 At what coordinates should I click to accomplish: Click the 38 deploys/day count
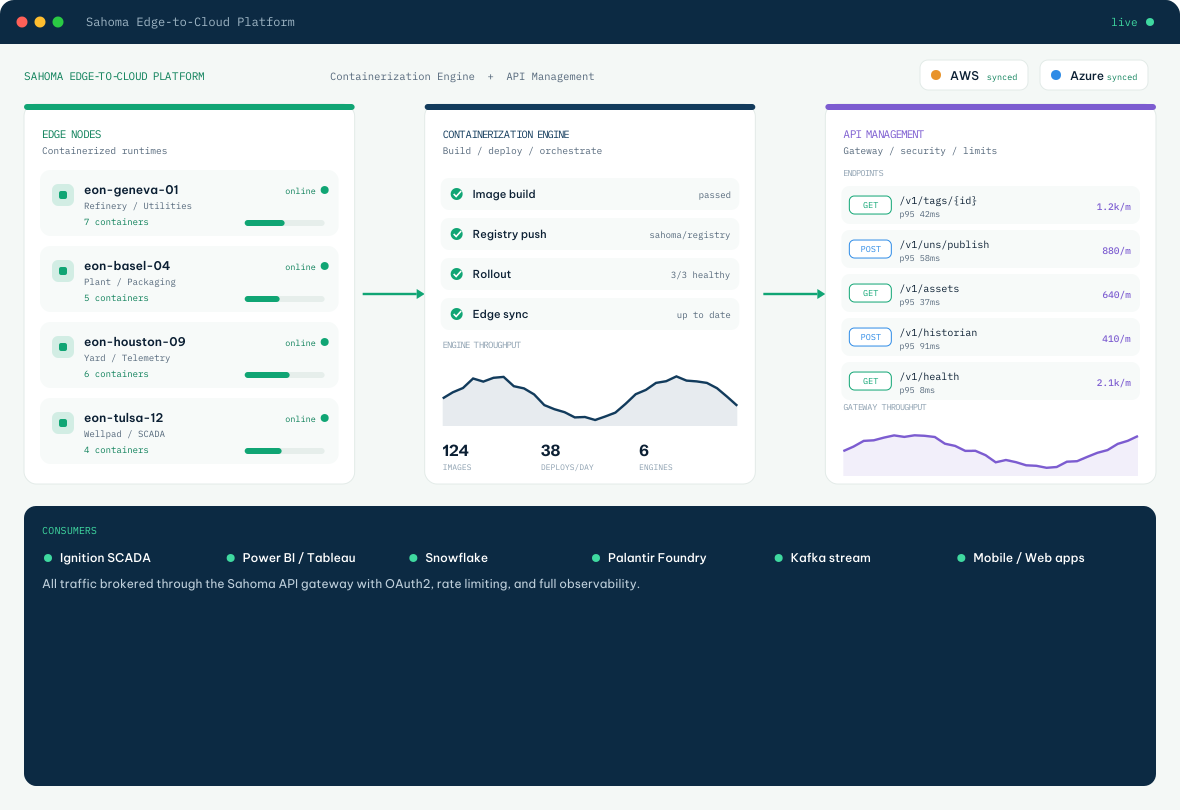click(550, 450)
